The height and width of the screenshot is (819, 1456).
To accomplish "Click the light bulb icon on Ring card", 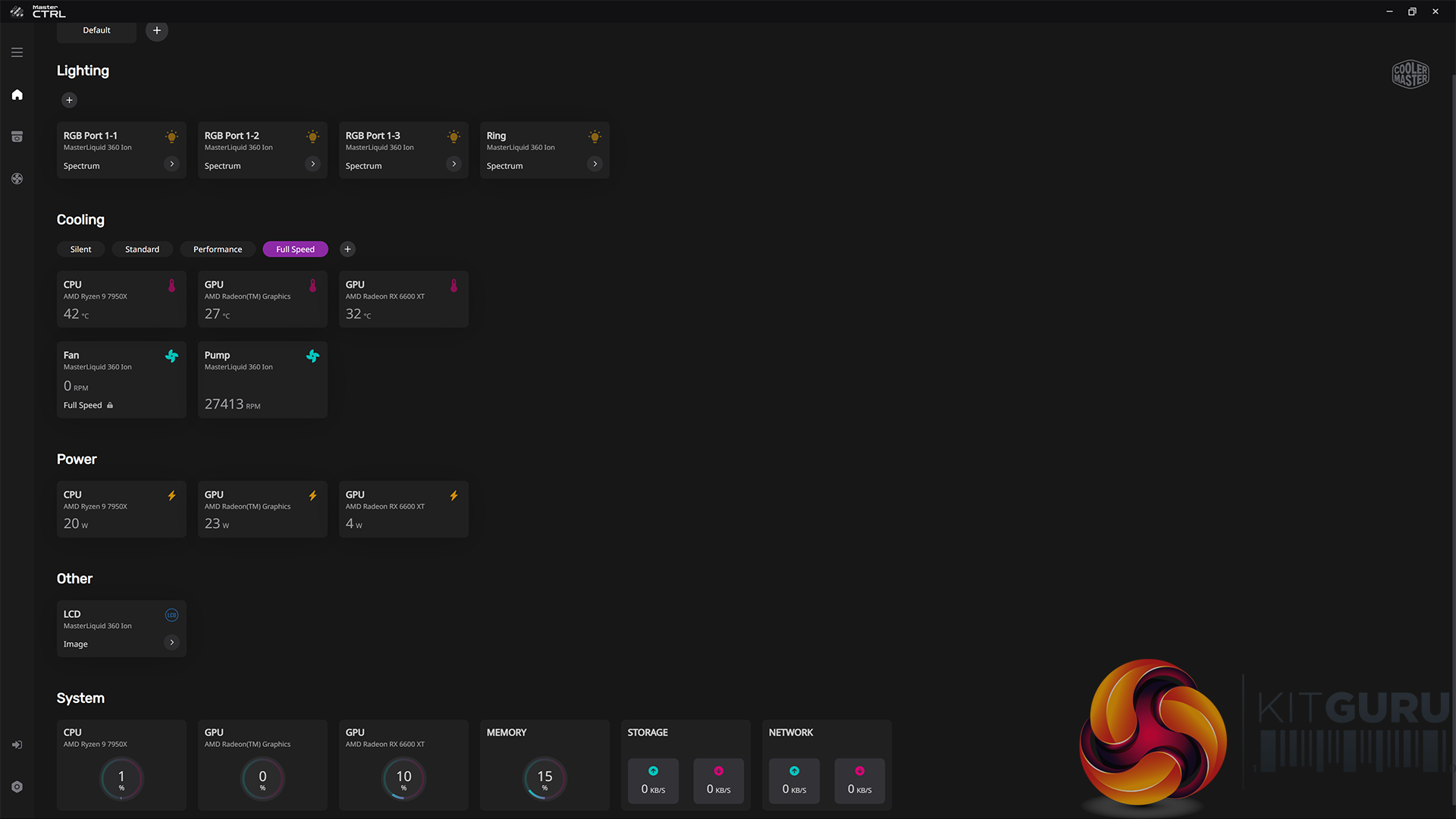I will coord(595,136).
